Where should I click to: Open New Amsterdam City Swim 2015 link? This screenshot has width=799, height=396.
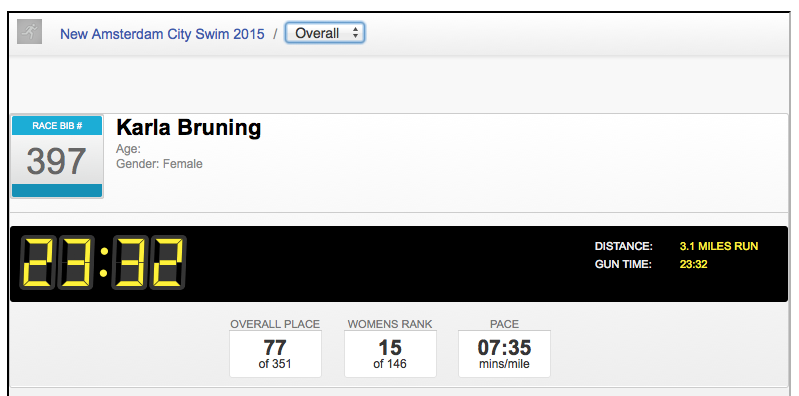pos(162,34)
